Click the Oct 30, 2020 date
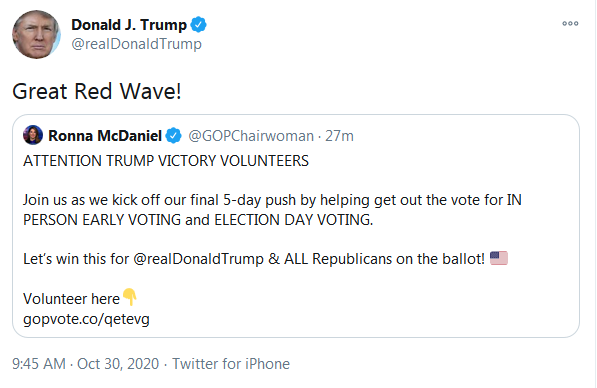Screen dimensions: 597x388 pyautogui.click(x=118, y=364)
